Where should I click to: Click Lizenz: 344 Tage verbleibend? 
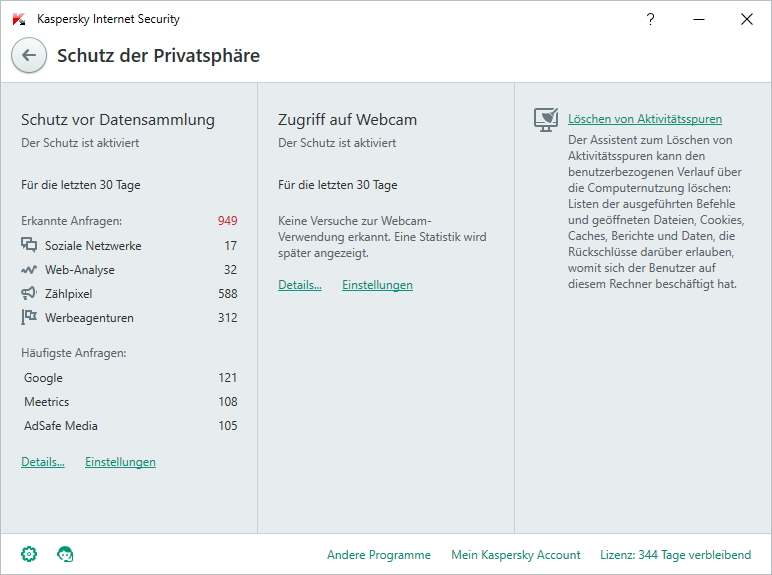[x=676, y=555]
